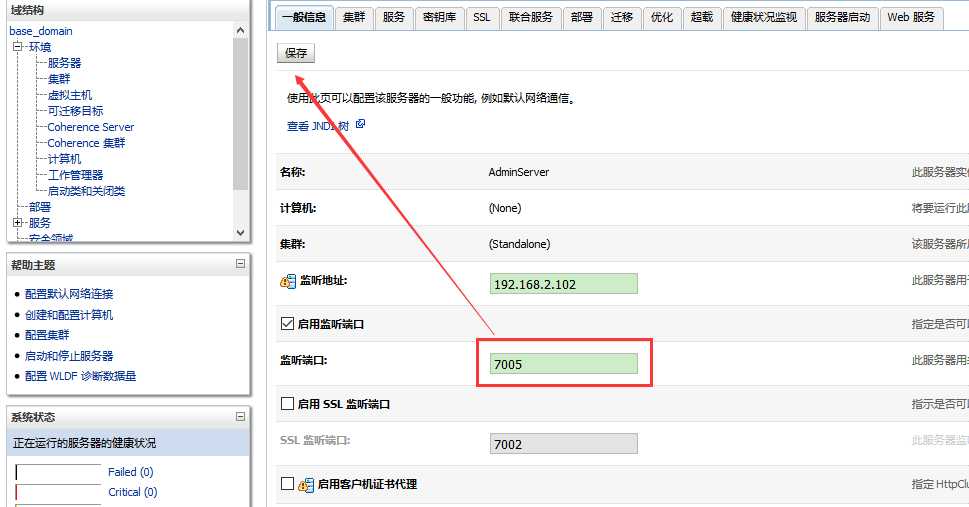The height and width of the screenshot is (507, 969).
Task: Click the Critical (0) health link
Action: click(133, 492)
